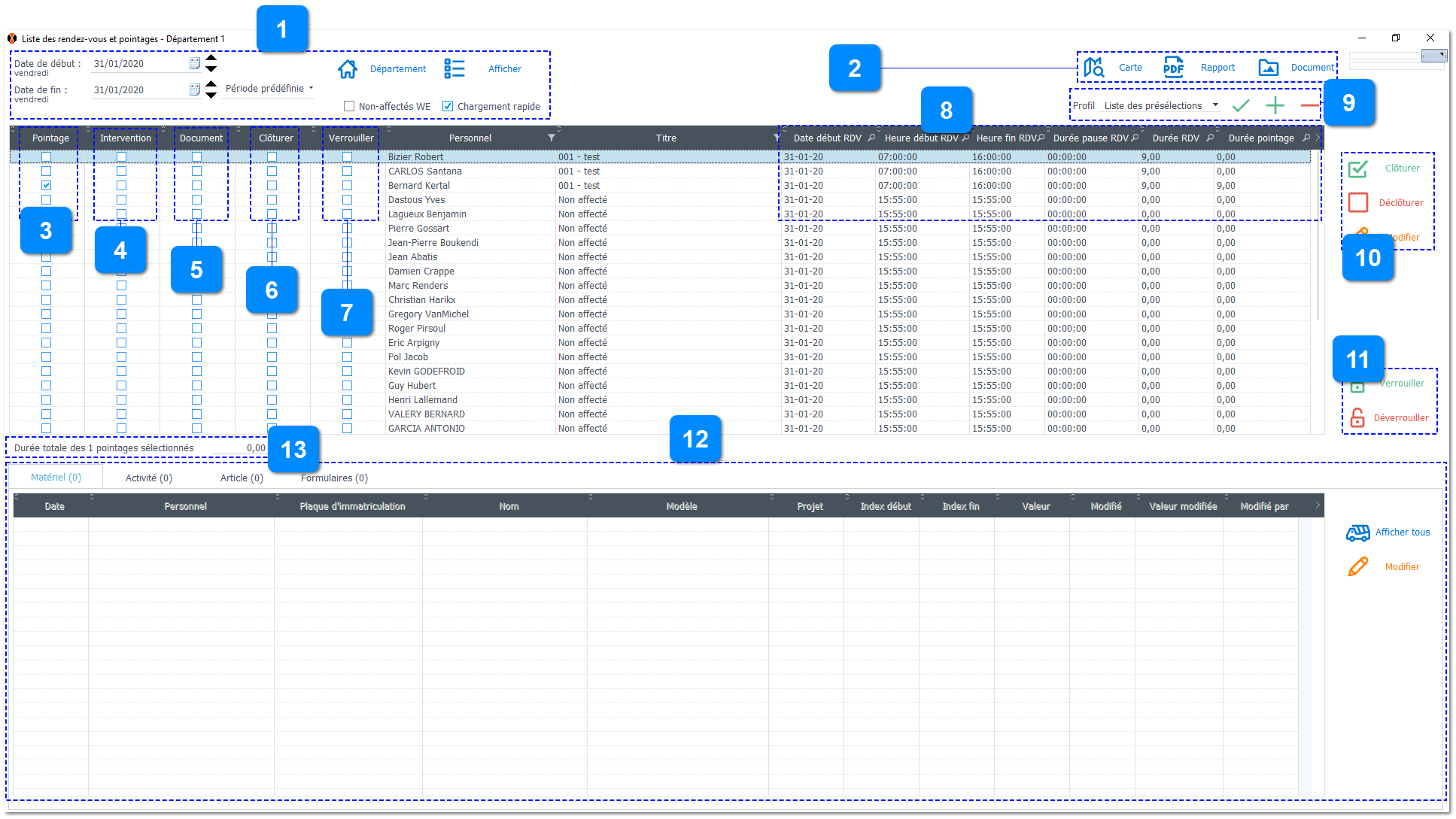
Task: Disable the Chargement rapide checkbox
Action: 447,105
